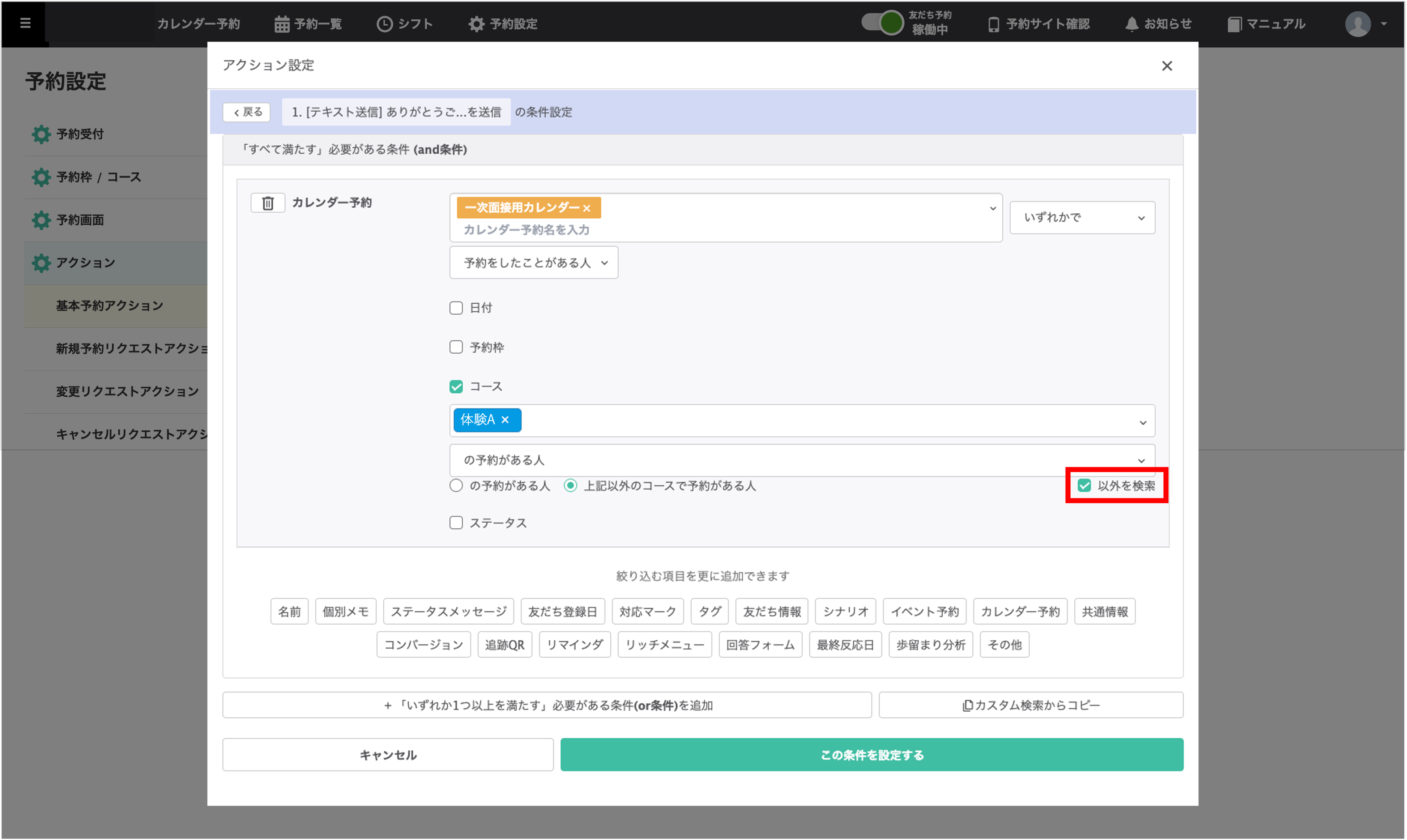Click the trash icon beside カレンダー予約
This screenshot has width=1407, height=840.
tap(268, 202)
